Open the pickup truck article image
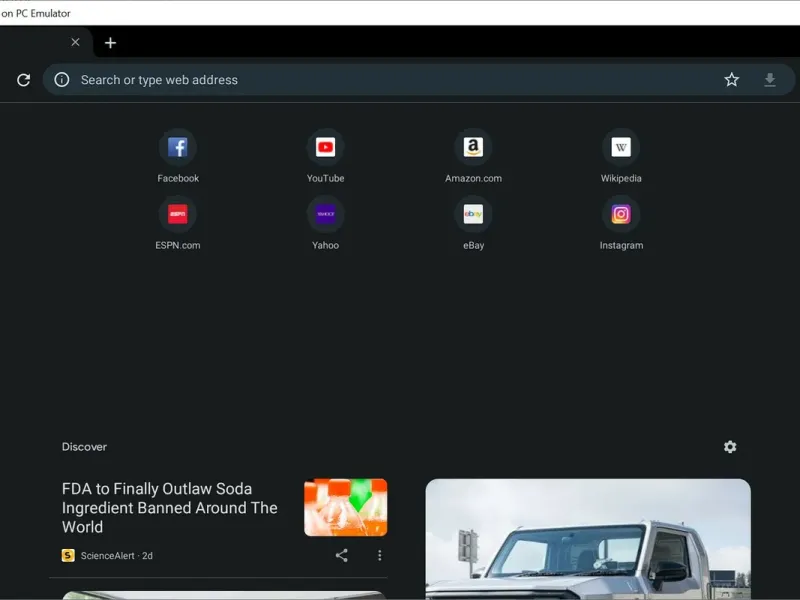This screenshot has width=800, height=600. coord(588,539)
